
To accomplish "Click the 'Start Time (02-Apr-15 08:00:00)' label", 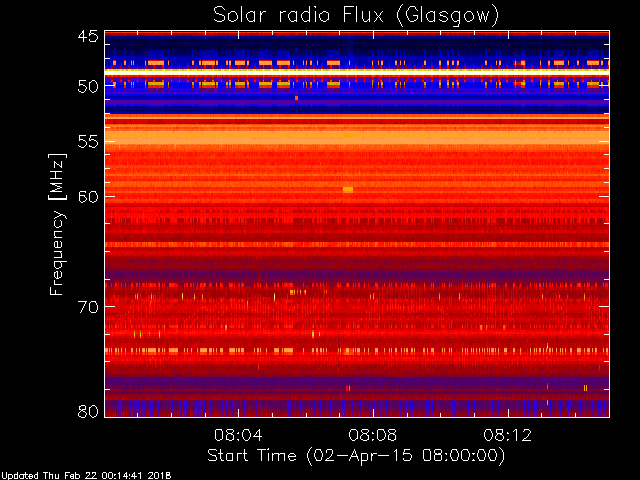I will (x=356, y=456).
